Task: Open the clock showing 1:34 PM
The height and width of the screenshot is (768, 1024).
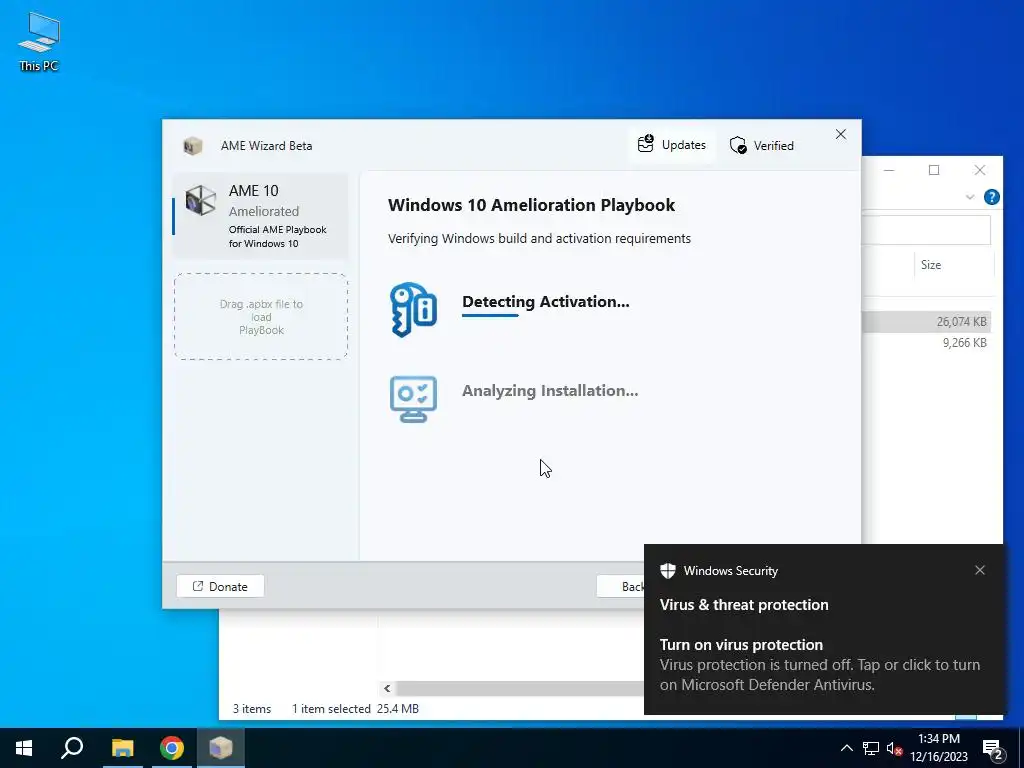Action: tap(939, 748)
